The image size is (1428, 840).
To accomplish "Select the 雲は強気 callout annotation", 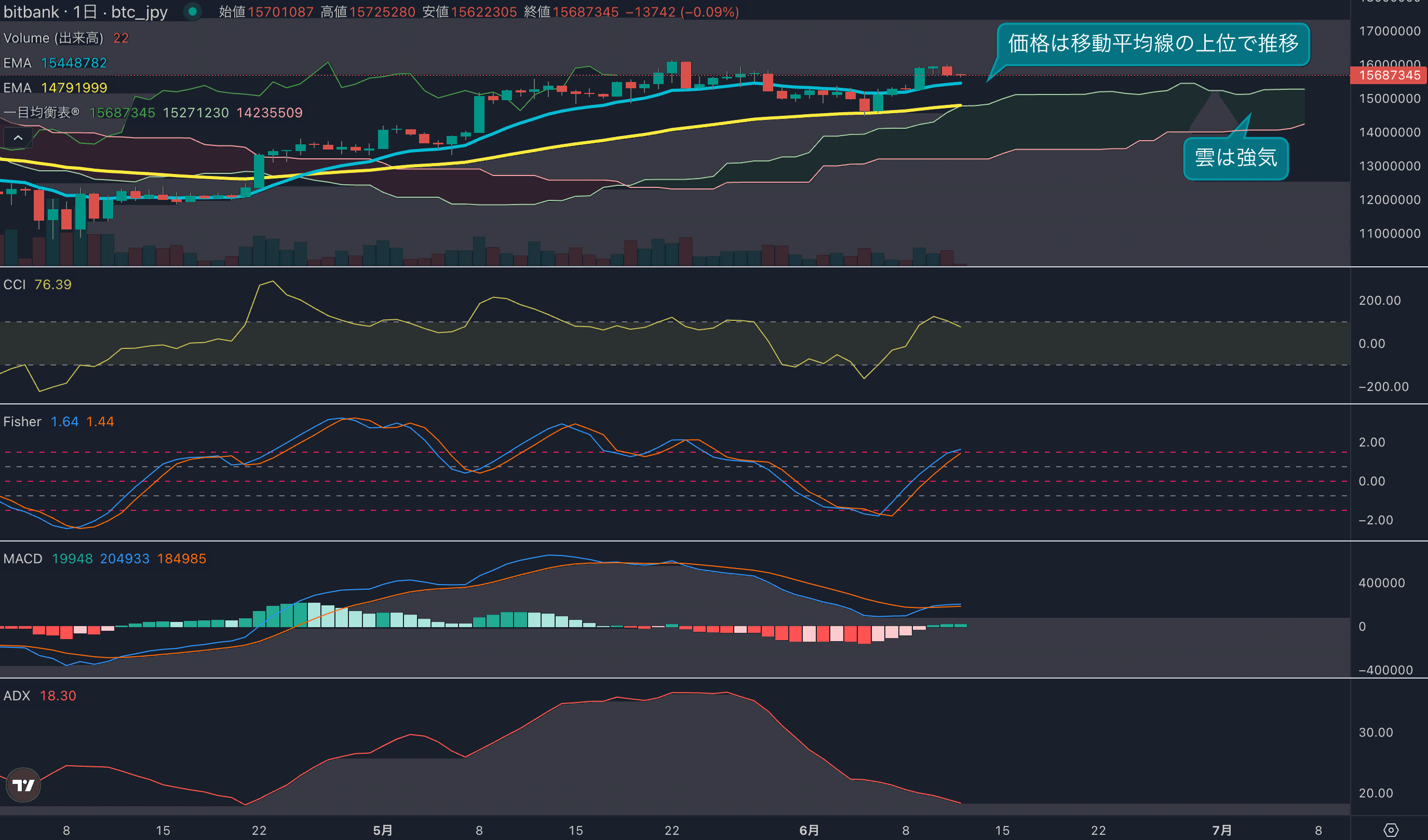I will point(1235,158).
